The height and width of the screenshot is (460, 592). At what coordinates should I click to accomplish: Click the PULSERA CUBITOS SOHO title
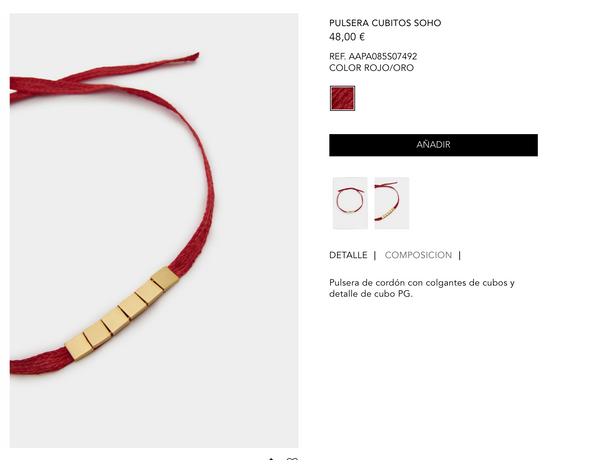click(385, 23)
